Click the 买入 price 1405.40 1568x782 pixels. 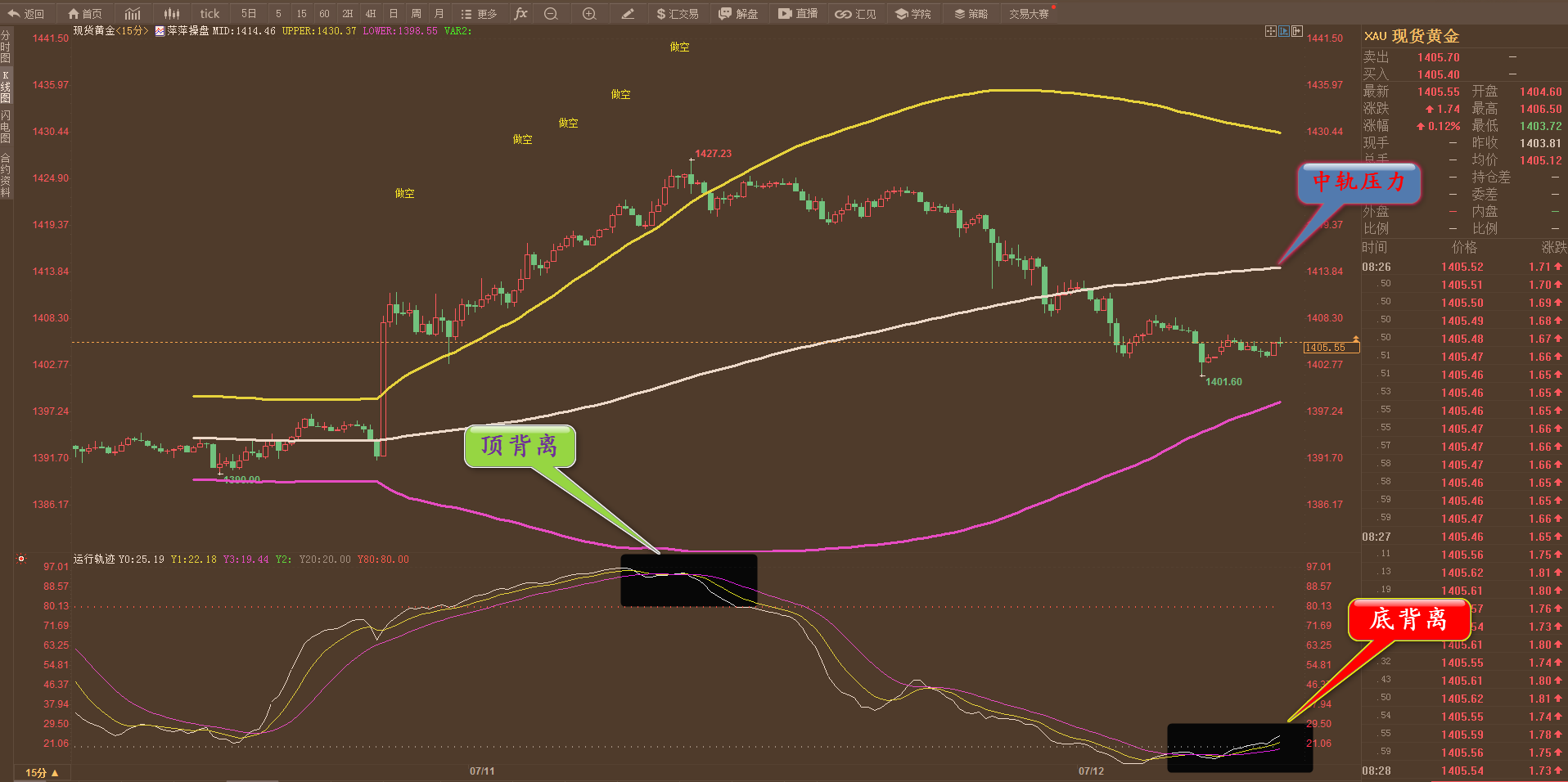[x=1439, y=74]
